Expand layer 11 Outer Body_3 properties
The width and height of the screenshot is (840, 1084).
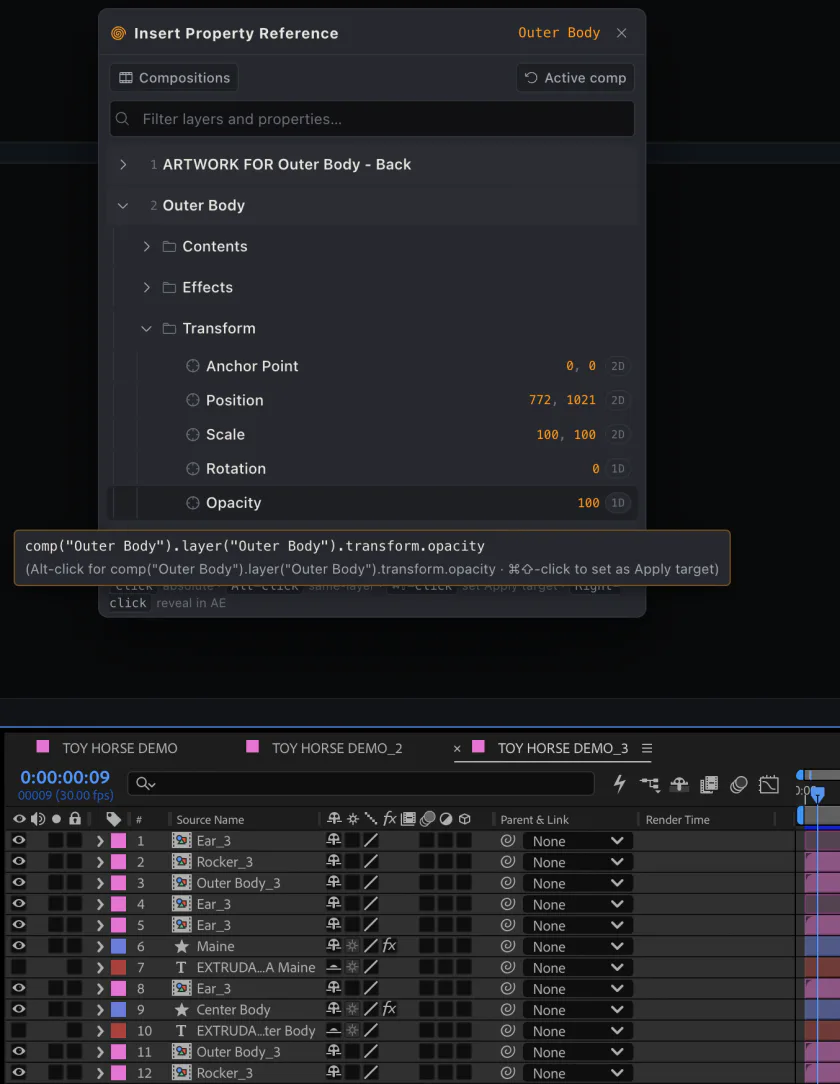[100, 1052]
